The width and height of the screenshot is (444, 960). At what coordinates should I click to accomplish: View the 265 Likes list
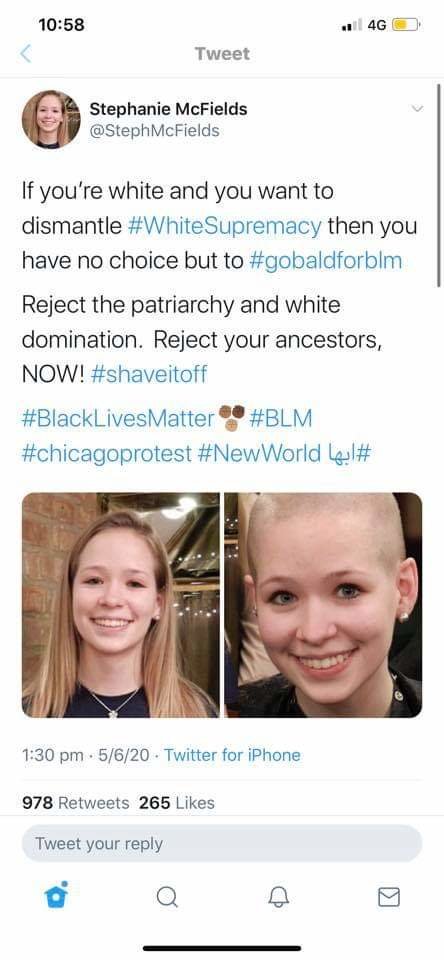[x=177, y=803]
